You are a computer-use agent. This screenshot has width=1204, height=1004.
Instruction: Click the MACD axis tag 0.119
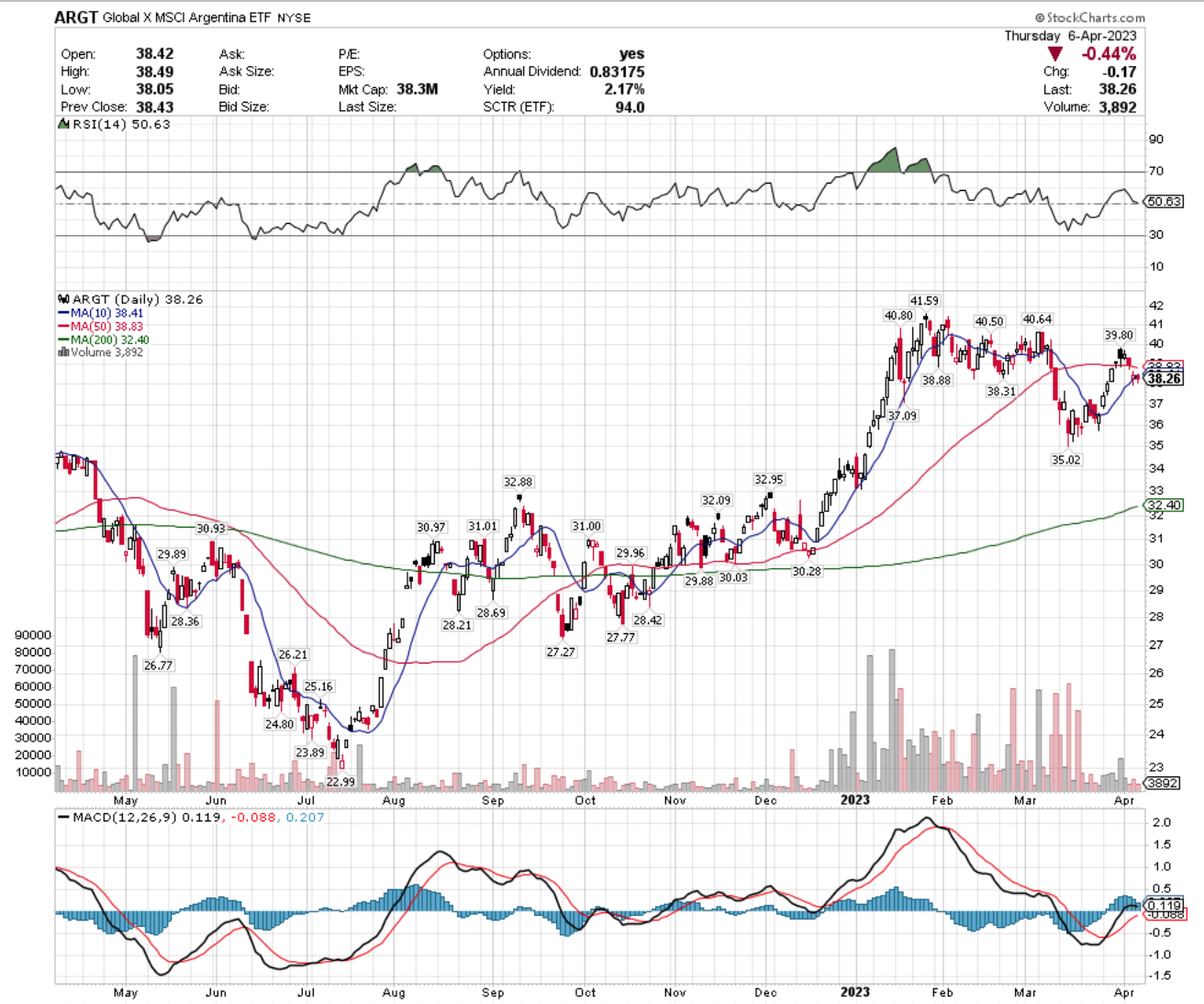point(1165,905)
